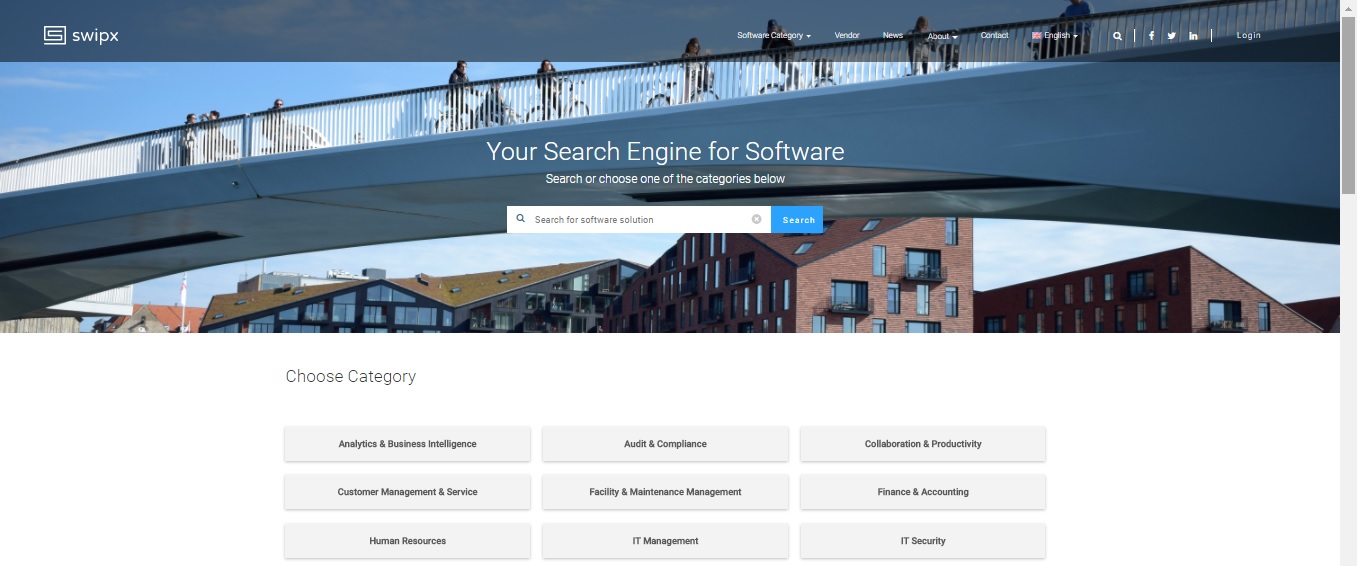Viewport: 1360px width, 566px height.
Task: Open search via header magnifier icon
Action: pyautogui.click(x=1117, y=36)
